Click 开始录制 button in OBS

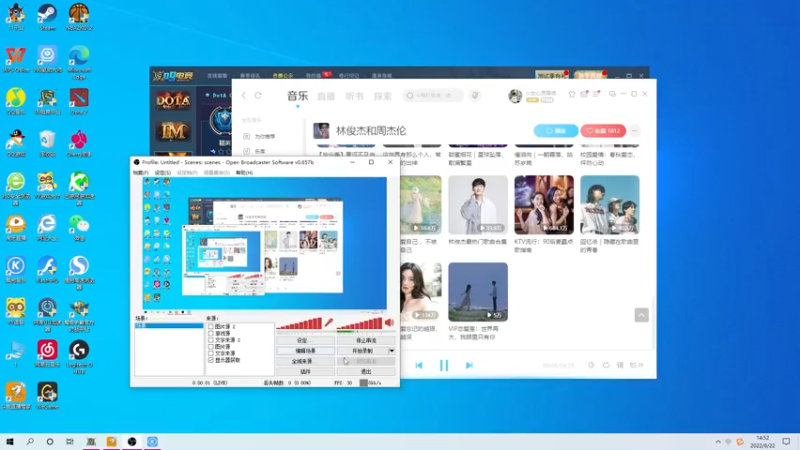[x=362, y=351]
